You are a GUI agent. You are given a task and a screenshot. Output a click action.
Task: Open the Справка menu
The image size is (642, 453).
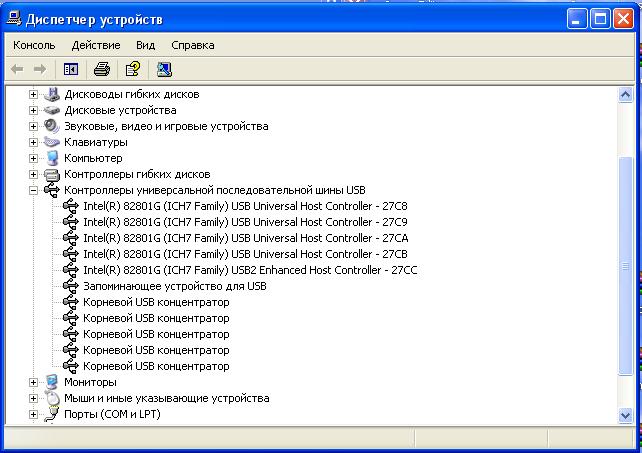coord(192,45)
